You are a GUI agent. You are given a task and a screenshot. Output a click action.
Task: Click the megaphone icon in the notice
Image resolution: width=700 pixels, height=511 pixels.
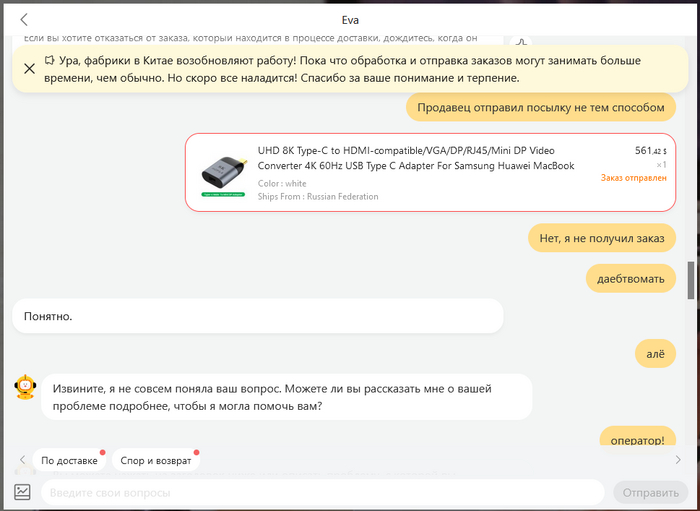point(49,60)
